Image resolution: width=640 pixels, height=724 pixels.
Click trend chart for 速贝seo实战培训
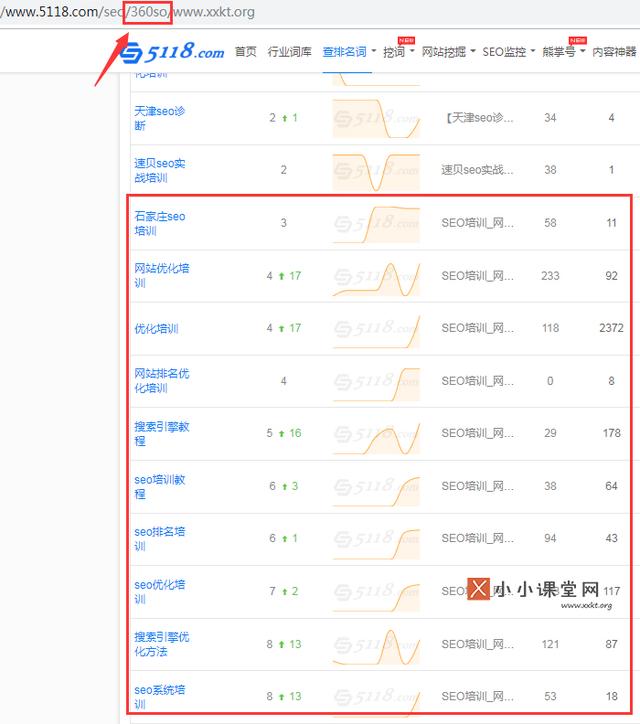click(376, 172)
